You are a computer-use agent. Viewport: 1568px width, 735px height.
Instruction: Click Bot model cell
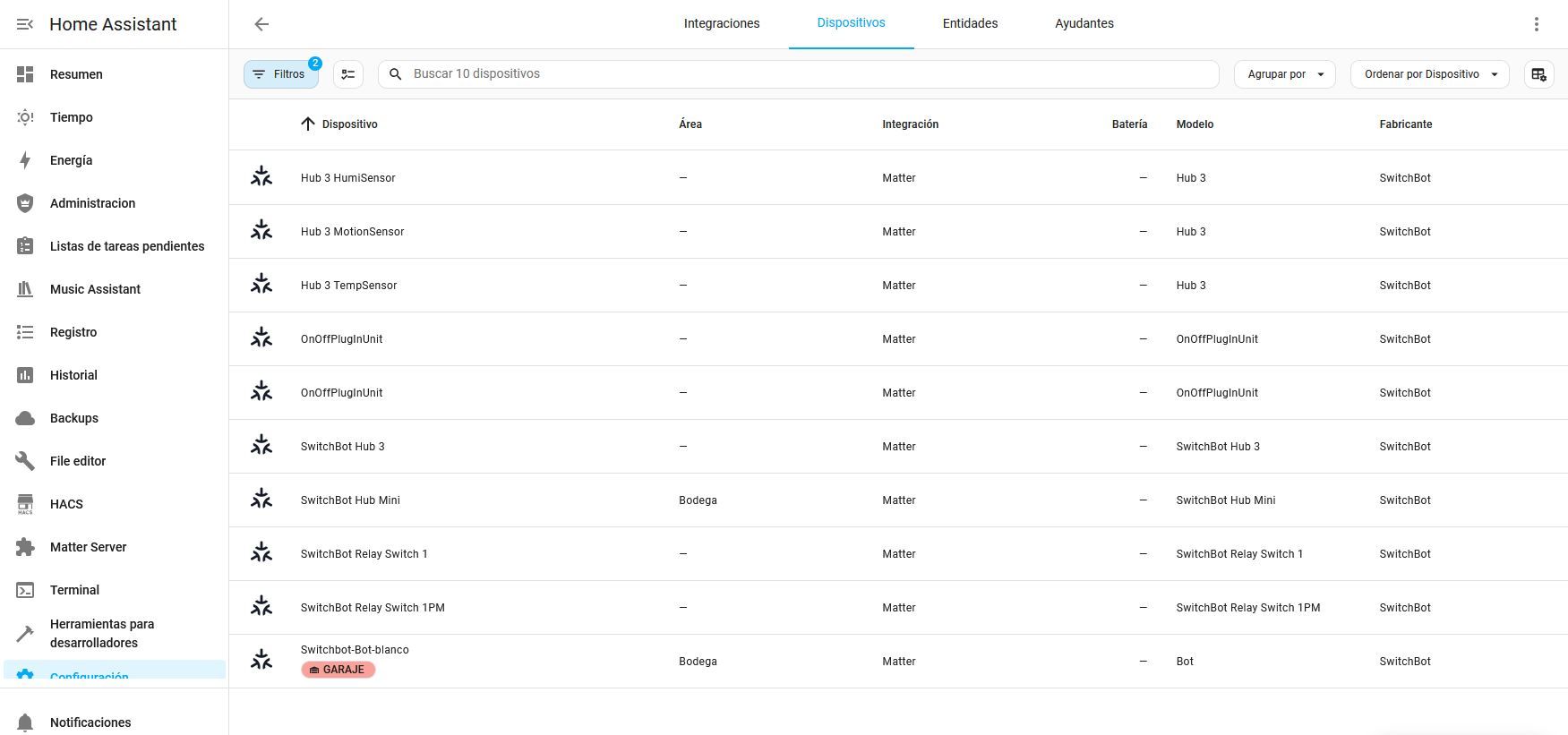click(x=1185, y=662)
